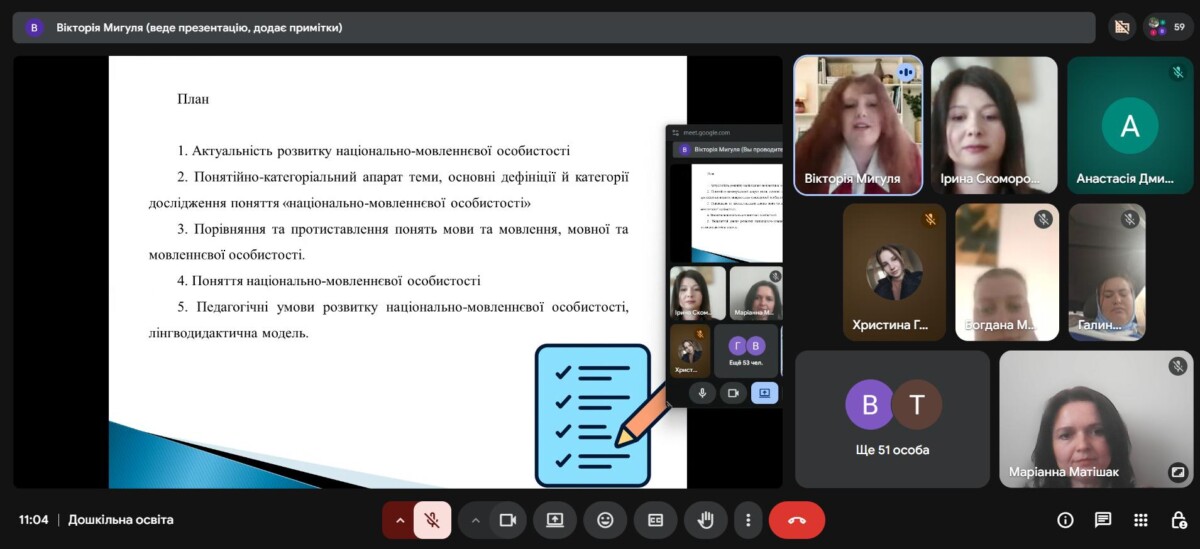Unmute the microphone in the call toolbar
This screenshot has width=1200, height=549.
(x=432, y=520)
